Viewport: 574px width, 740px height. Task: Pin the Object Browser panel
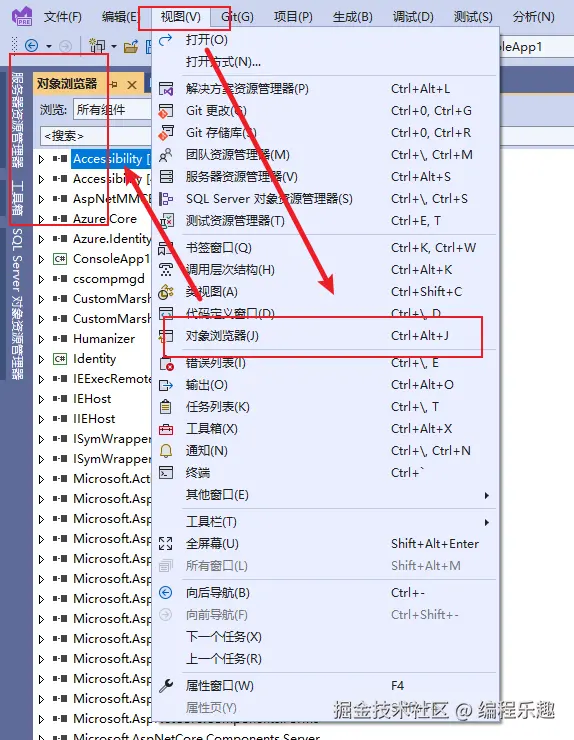click(113, 84)
